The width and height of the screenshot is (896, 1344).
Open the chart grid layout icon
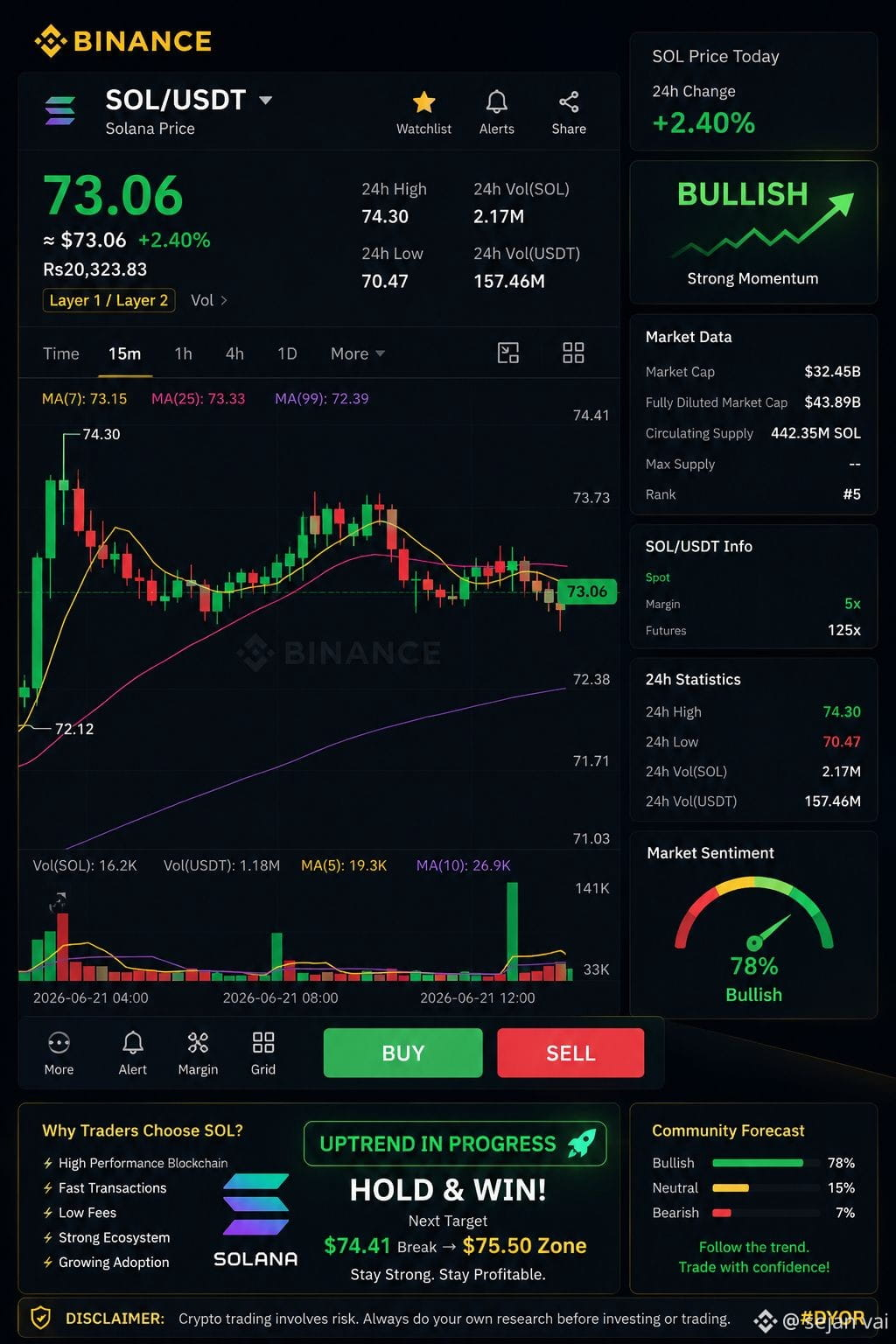pos(573,353)
